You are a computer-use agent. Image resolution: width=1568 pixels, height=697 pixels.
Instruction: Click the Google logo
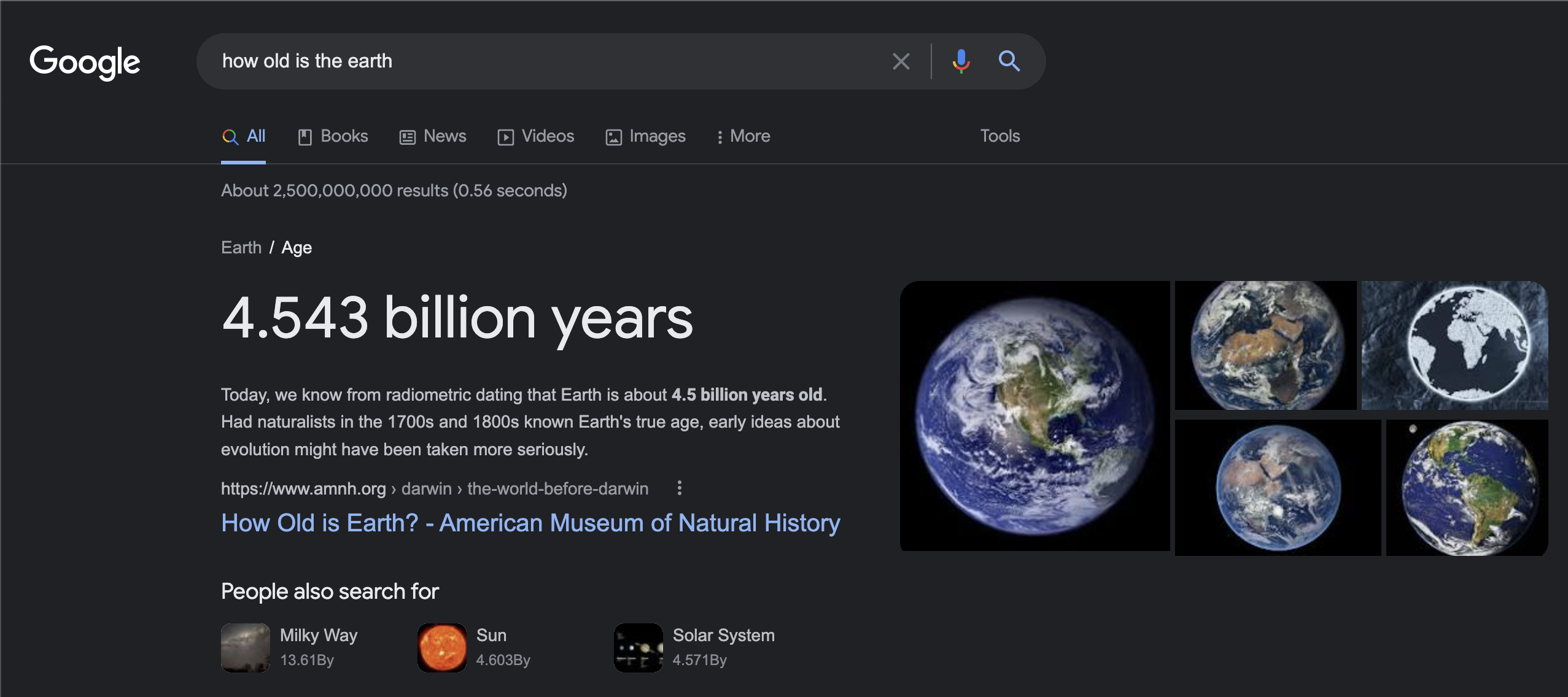coord(85,62)
